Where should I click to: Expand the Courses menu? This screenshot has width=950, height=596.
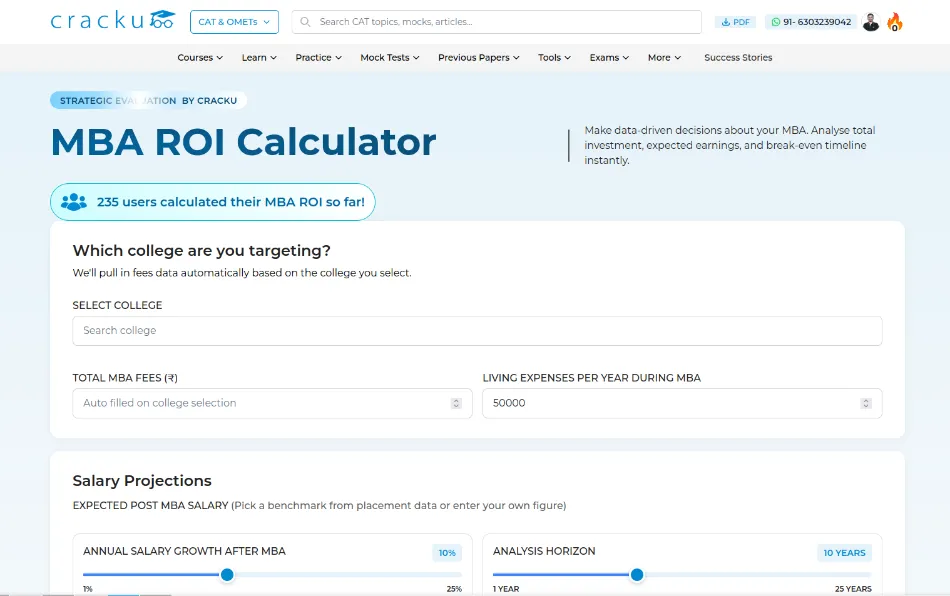[x=200, y=58]
